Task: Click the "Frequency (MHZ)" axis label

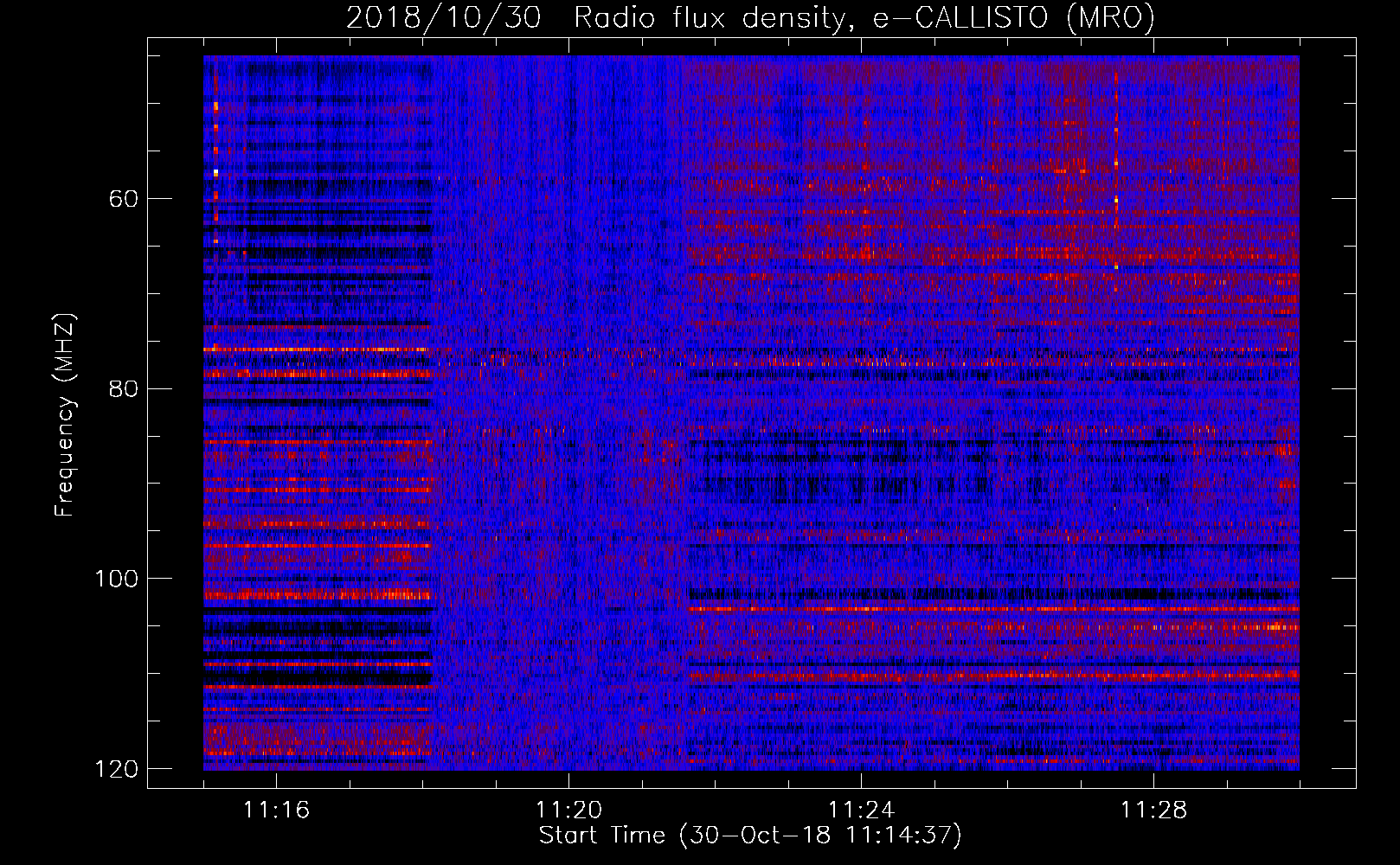Action: tap(65, 415)
